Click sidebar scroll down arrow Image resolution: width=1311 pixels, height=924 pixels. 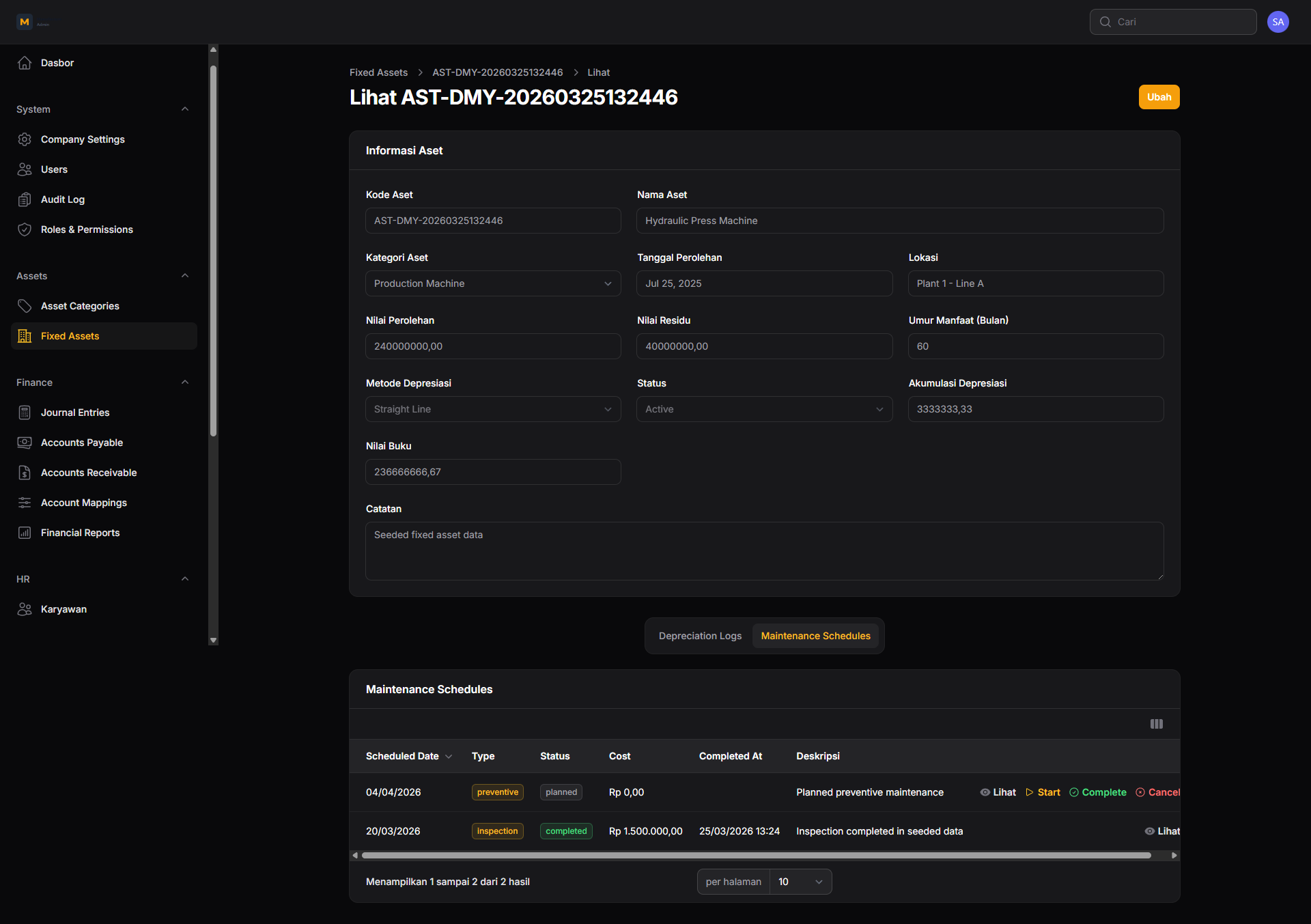(x=213, y=640)
